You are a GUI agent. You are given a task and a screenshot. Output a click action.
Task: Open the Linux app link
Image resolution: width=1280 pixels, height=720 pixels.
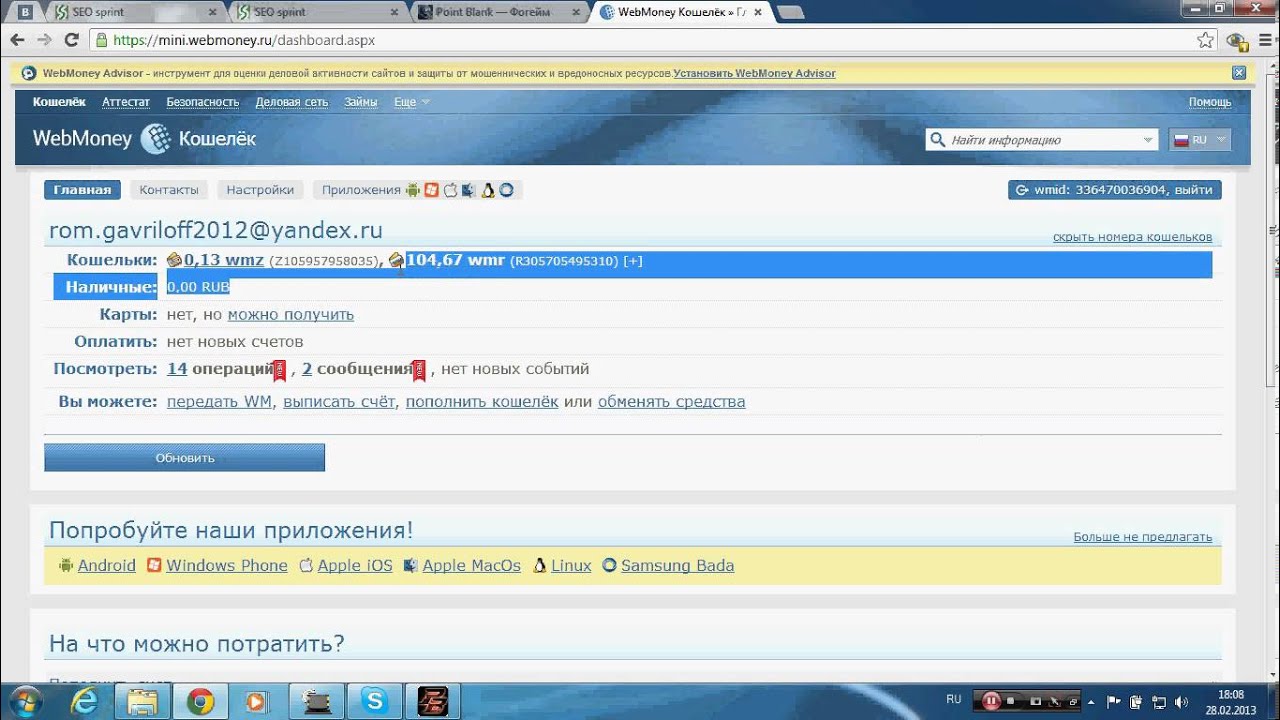click(571, 565)
